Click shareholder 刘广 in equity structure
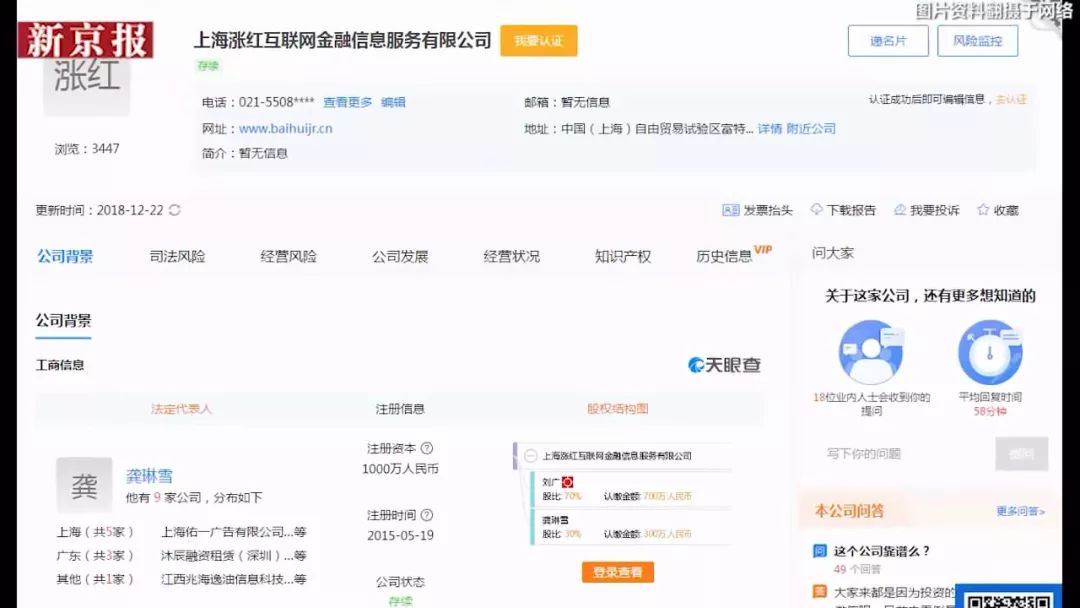The width and height of the screenshot is (1080, 608). point(550,482)
